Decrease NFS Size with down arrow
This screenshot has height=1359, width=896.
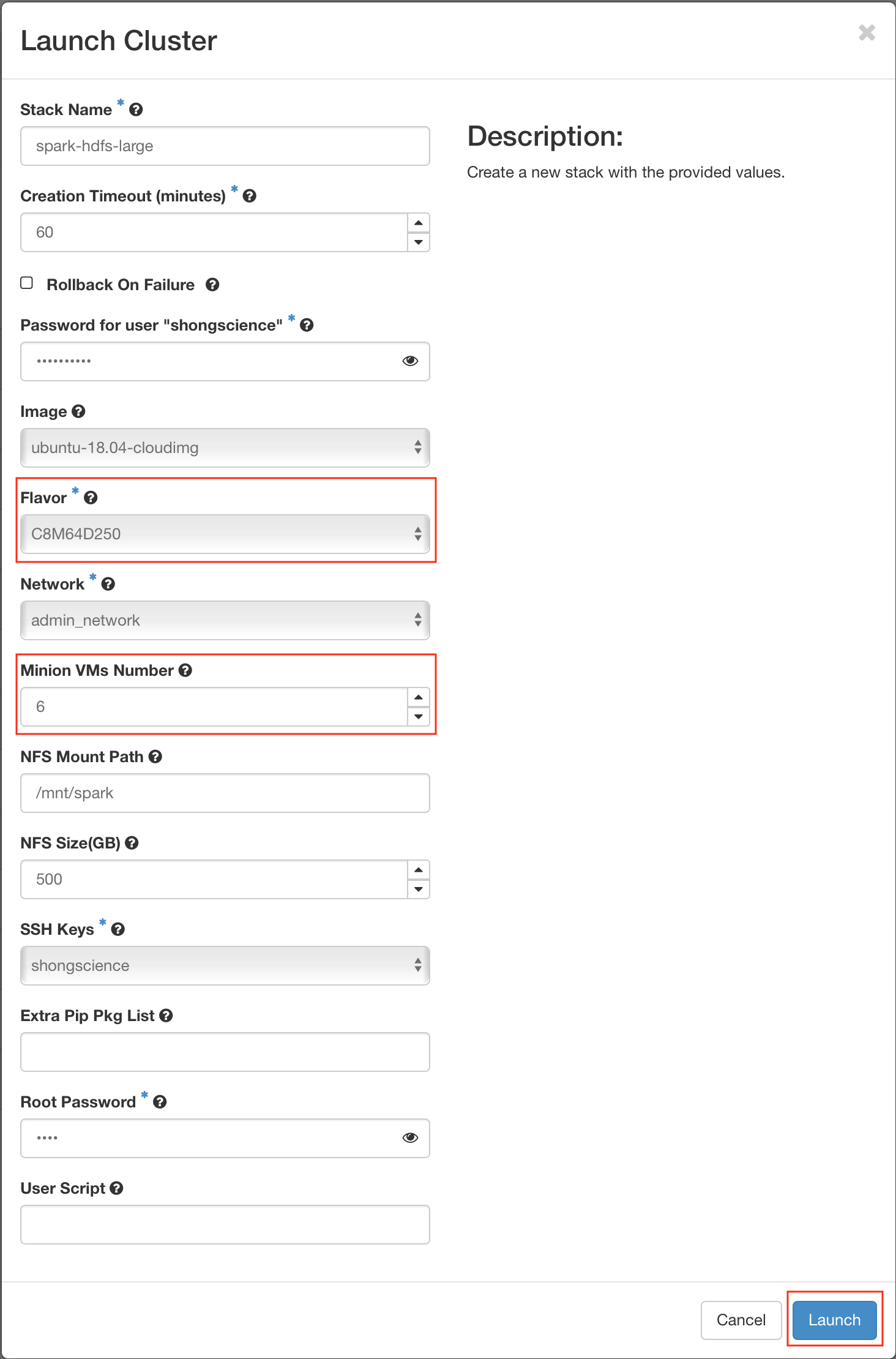coord(419,889)
